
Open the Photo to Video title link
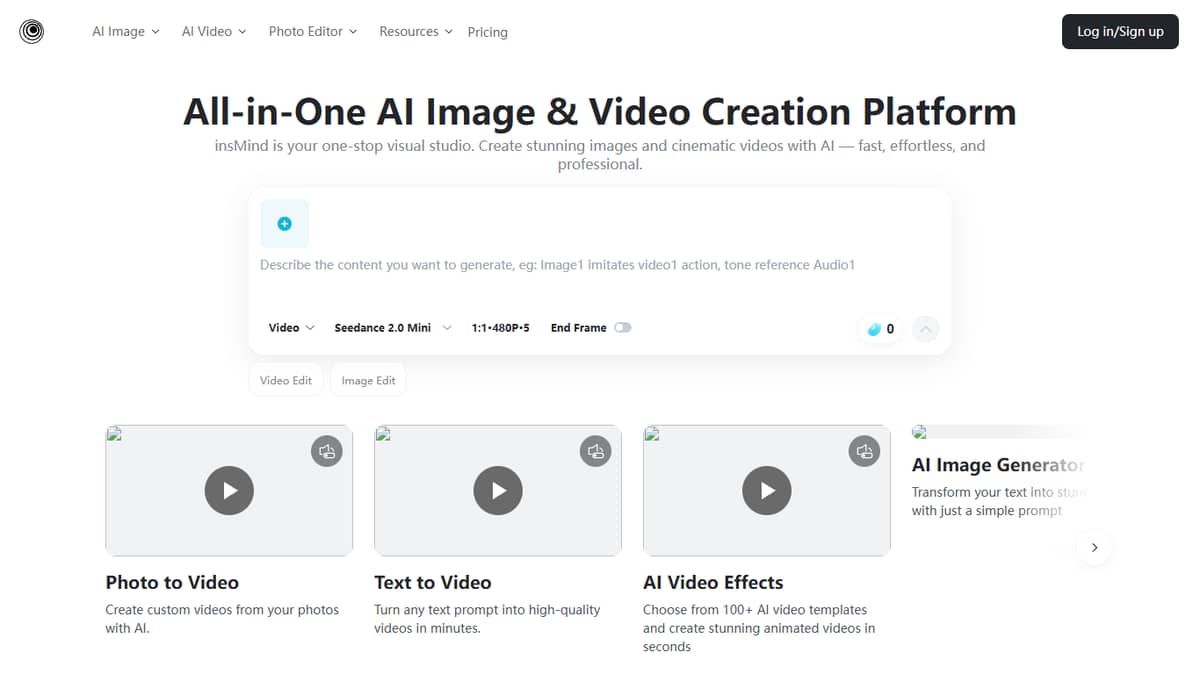(x=172, y=582)
